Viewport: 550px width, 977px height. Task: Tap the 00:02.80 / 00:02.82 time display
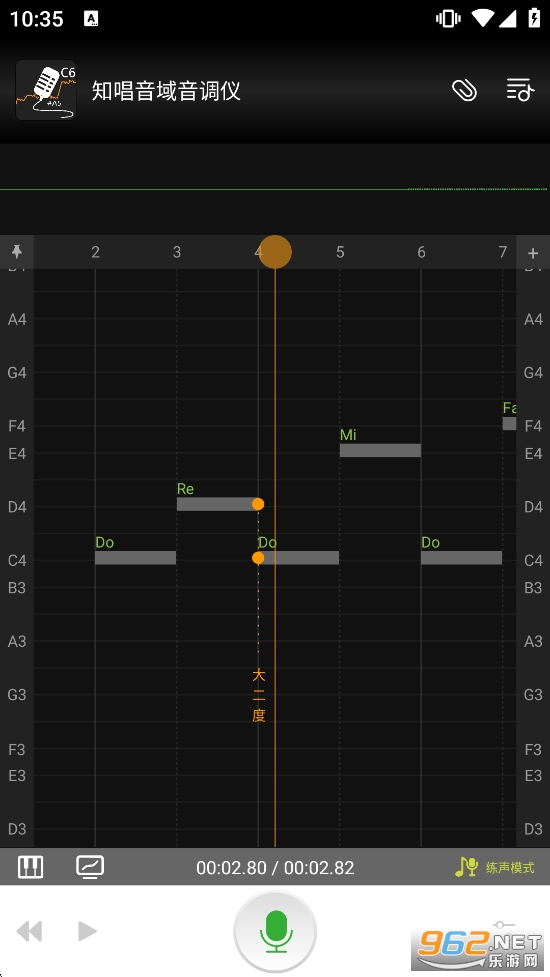coord(275,867)
